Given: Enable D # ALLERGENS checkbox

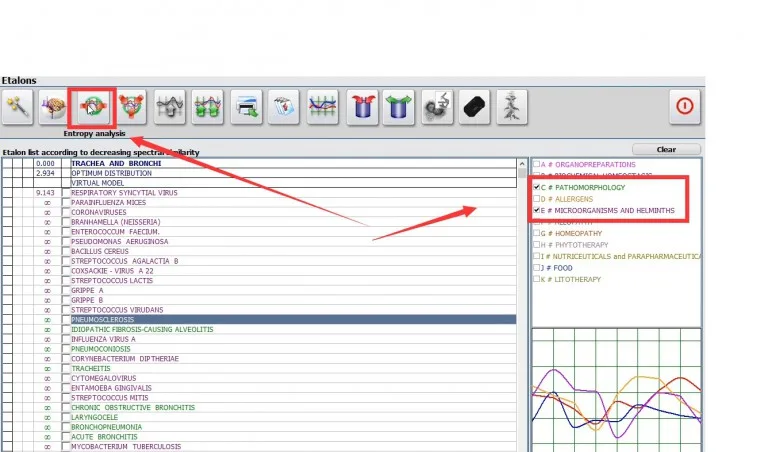Looking at the screenshot, I should pyautogui.click(x=536, y=199).
